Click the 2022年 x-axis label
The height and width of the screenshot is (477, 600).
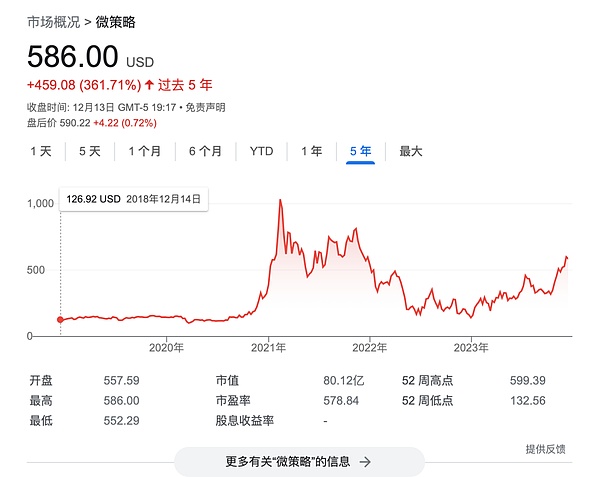pyautogui.click(x=370, y=348)
